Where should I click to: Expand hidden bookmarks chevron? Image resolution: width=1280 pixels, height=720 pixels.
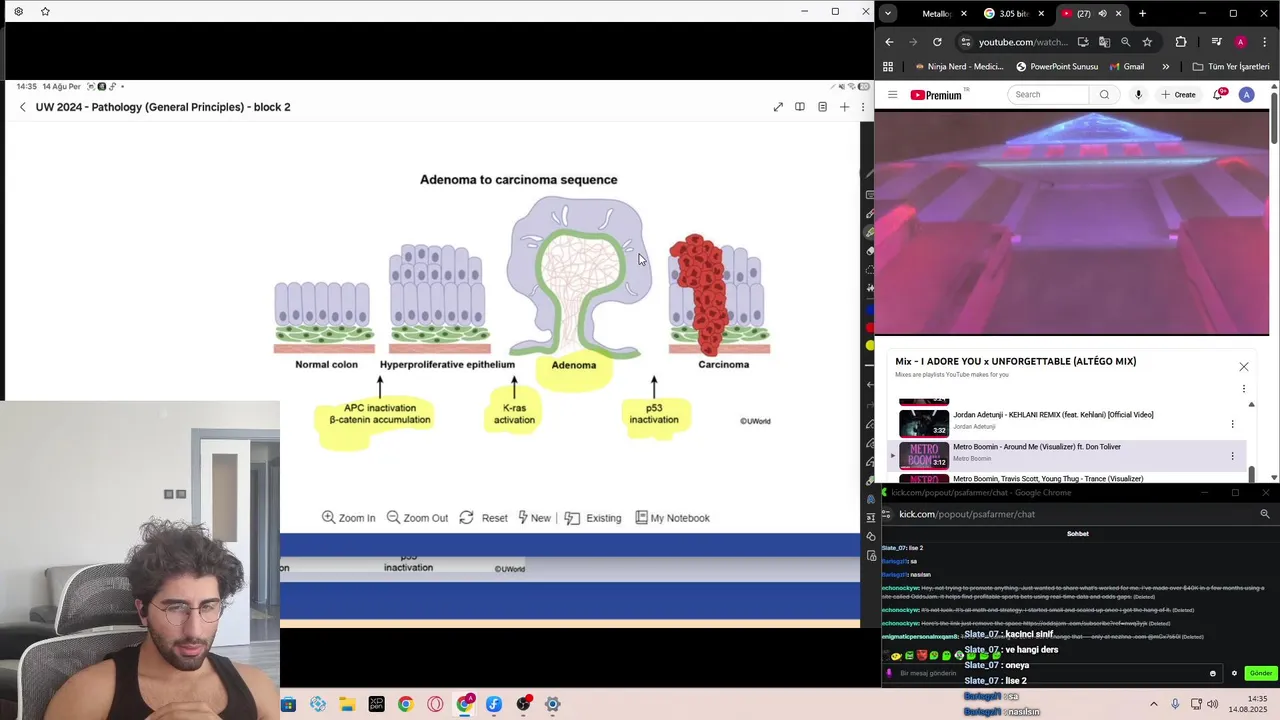click(1166, 67)
